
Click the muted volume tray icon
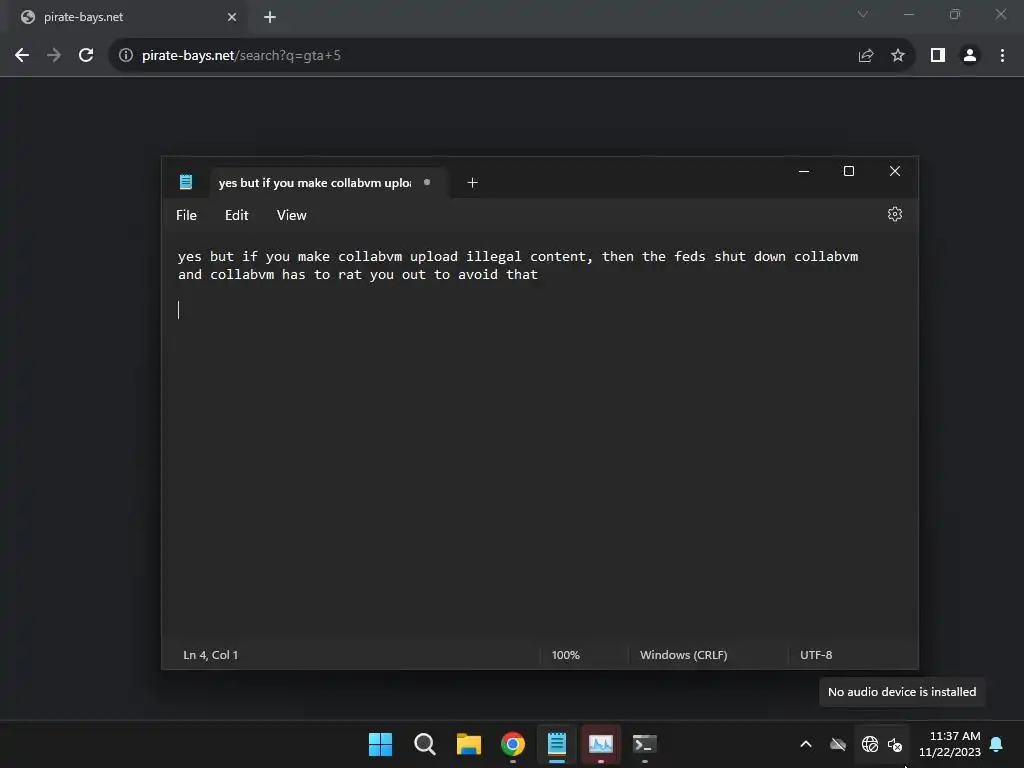(895, 744)
